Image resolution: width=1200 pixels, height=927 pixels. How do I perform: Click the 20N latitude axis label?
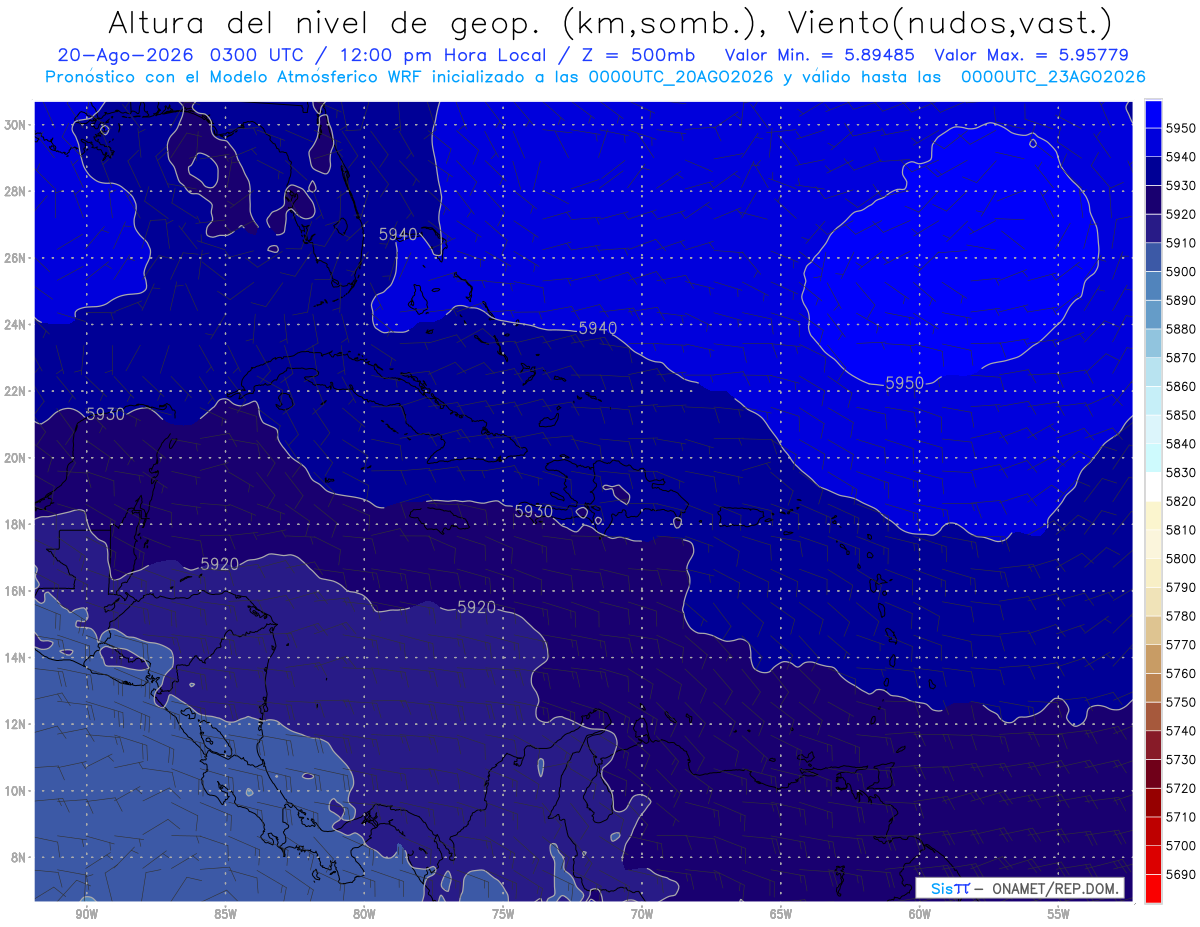point(17,458)
